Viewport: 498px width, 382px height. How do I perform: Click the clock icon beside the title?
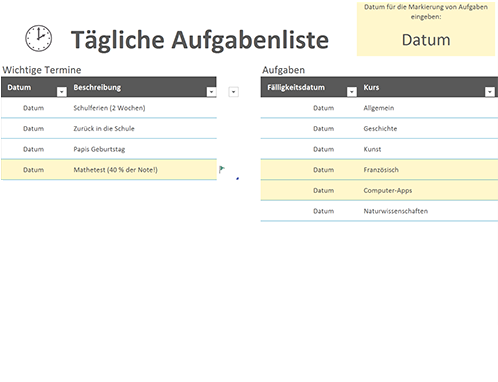click(39, 38)
